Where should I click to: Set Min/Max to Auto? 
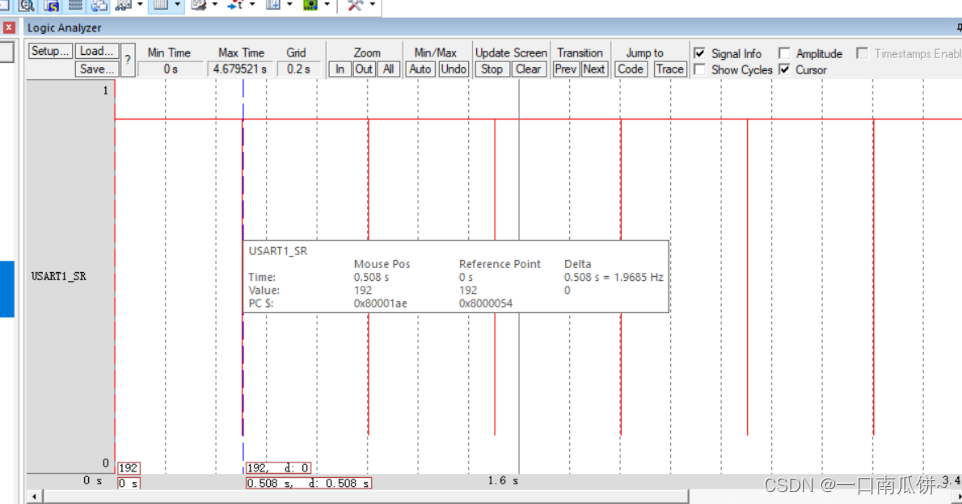420,69
